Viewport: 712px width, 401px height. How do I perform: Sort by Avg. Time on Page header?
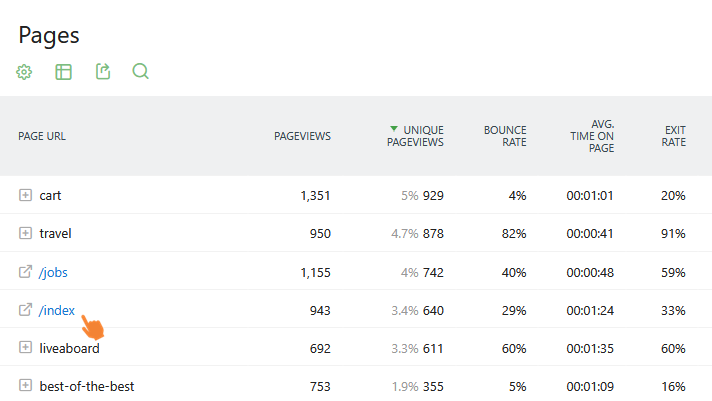pyautogui.click(x=596, y=136)
